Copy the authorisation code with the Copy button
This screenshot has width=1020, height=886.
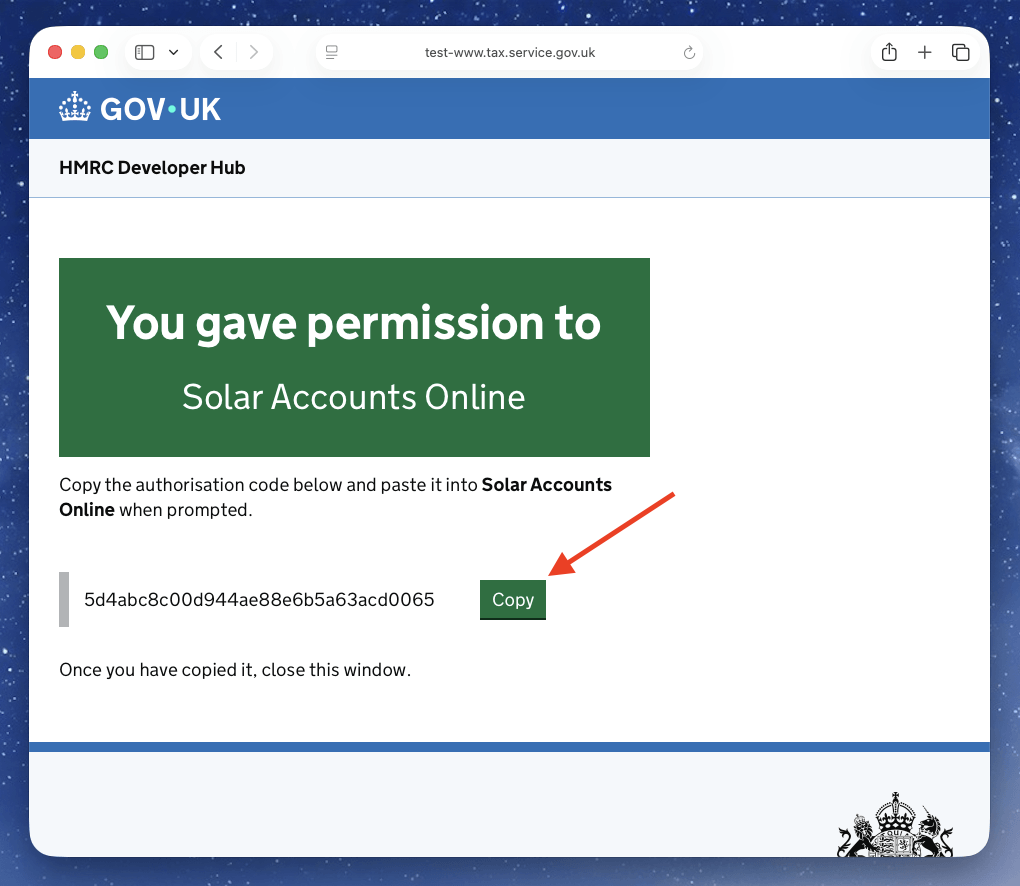pos(513,599)
